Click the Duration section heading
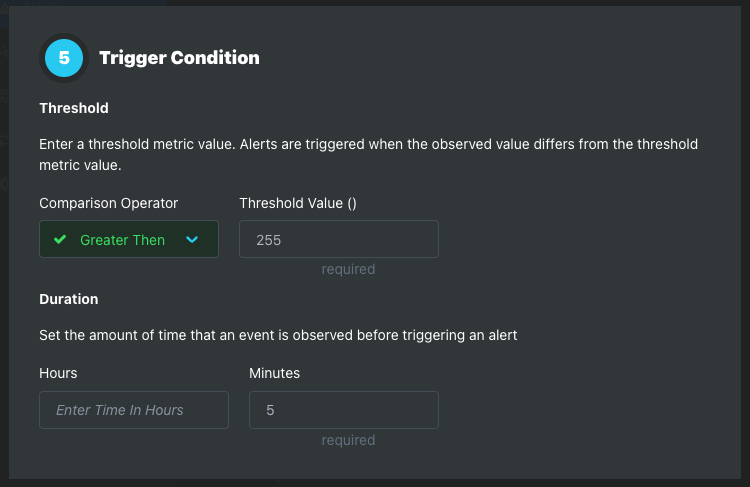Image resolution: width=750 pixels, height=487 pixels. pyautogui.click(x=68, y=299)
